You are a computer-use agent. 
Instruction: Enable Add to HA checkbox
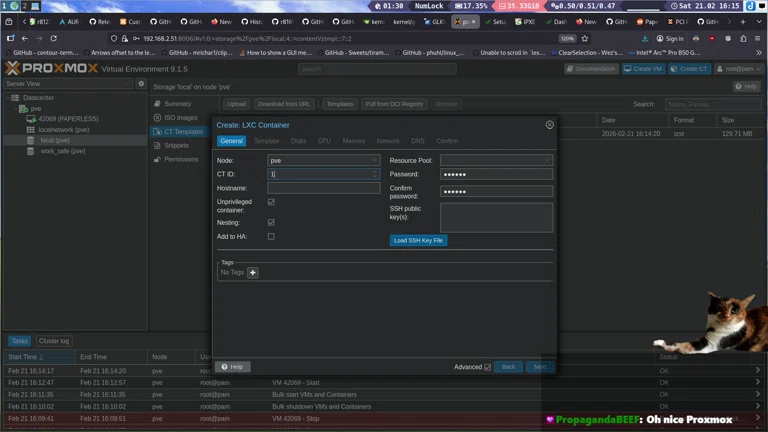coord(271,236)
